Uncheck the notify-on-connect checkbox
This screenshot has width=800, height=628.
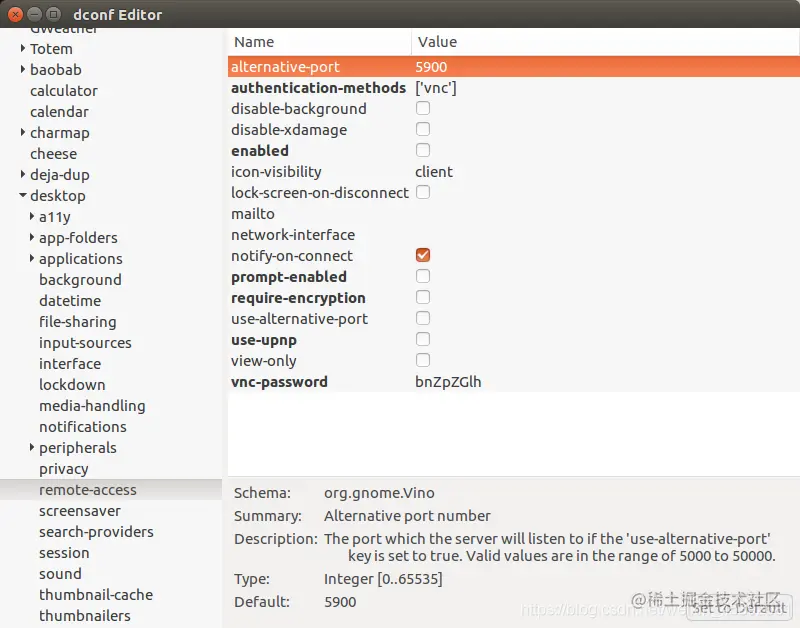point(422,255)
